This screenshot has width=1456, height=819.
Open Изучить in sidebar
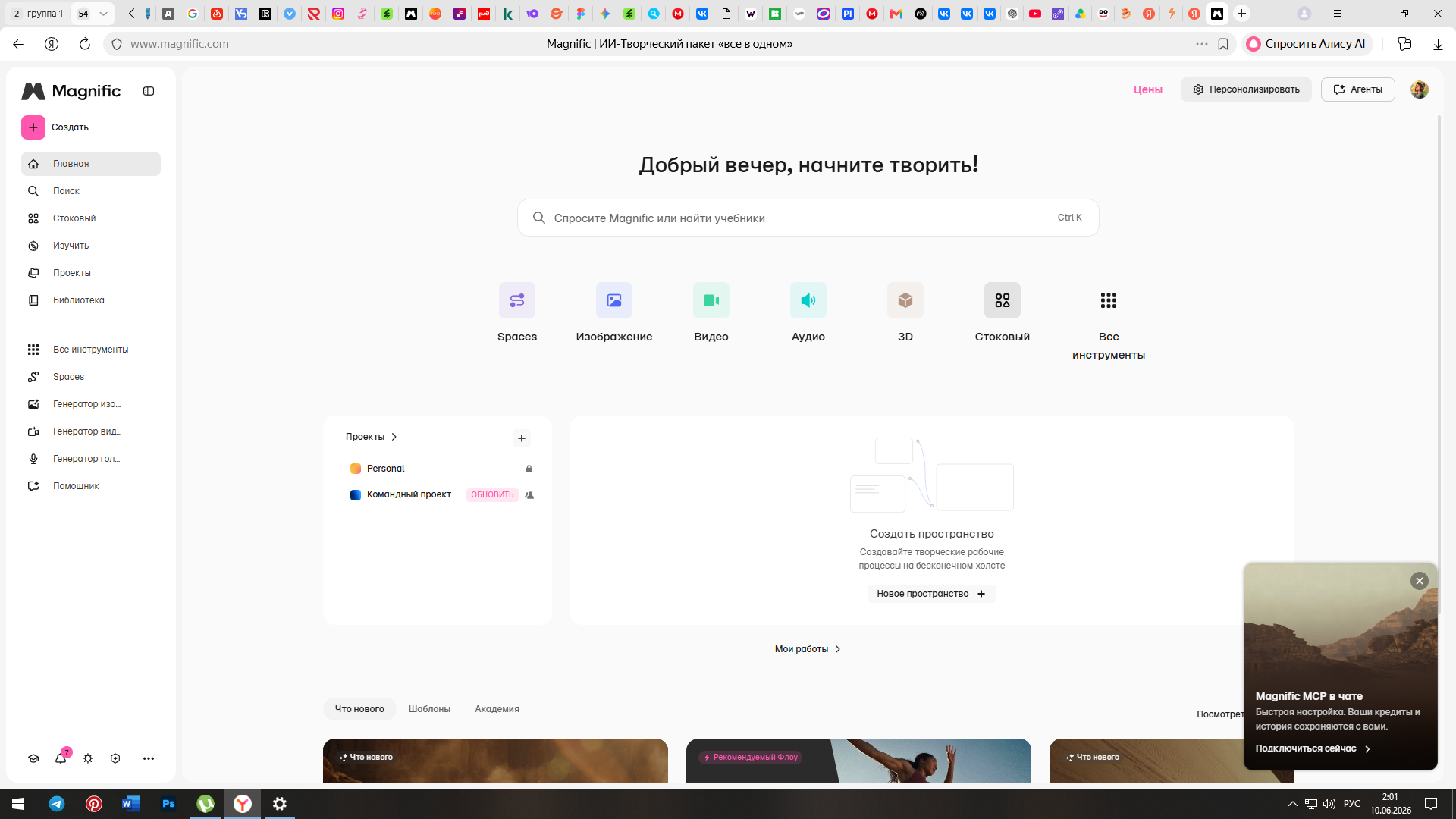[91, 246]
